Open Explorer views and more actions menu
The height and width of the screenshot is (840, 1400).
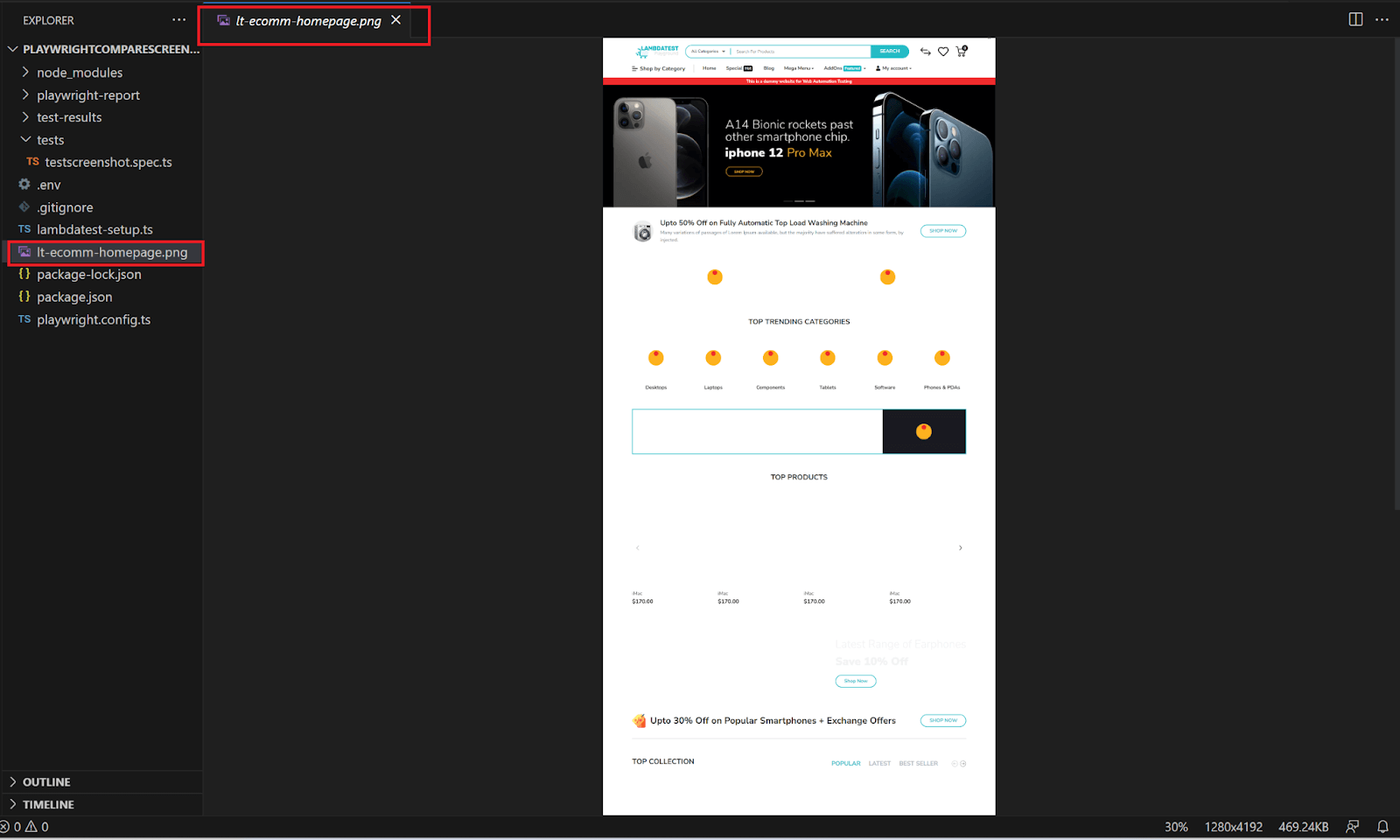click(x=178, y=19)
